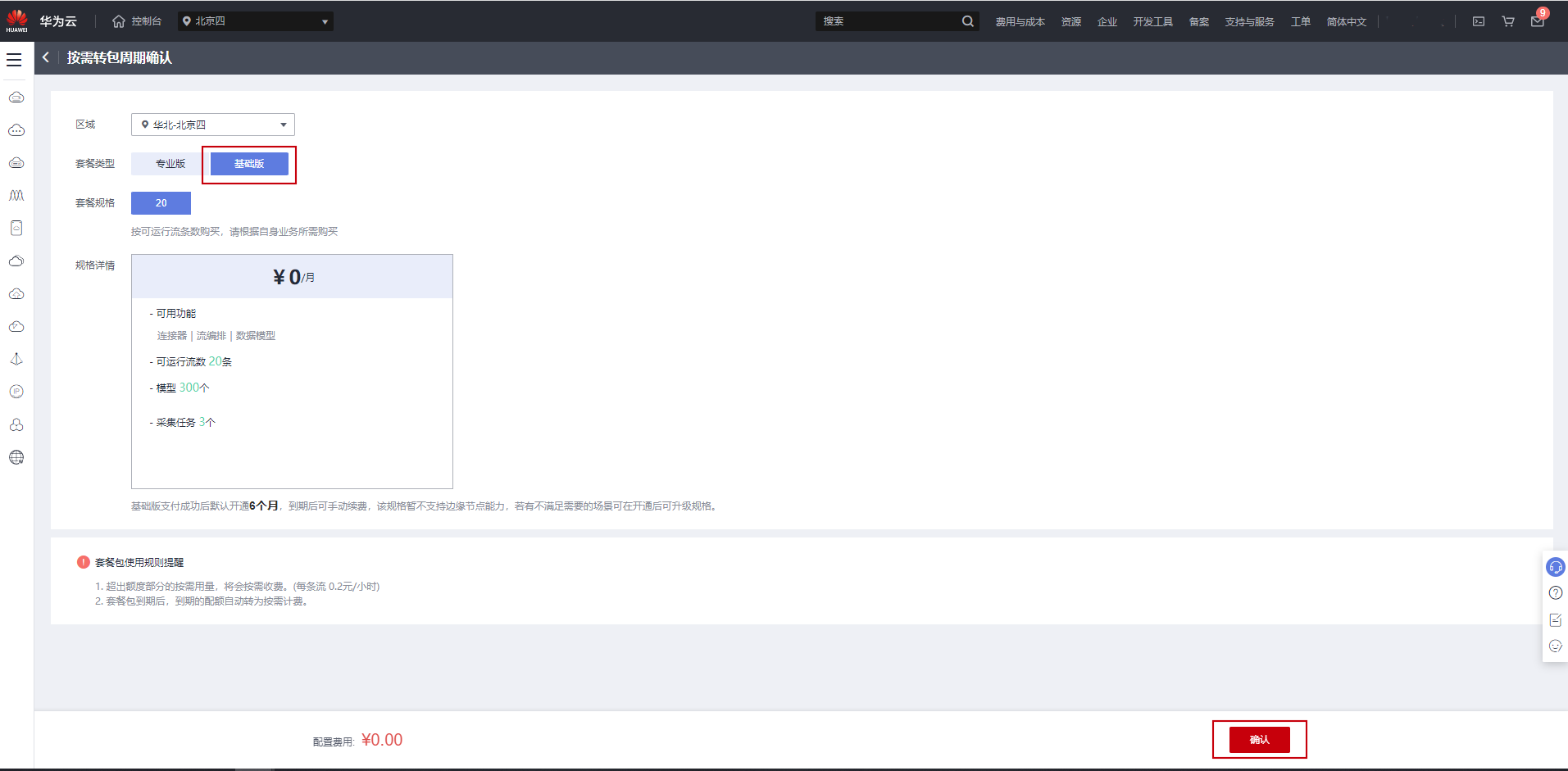Open the headset customer service widget
Viewport: 1568px width, 771px height.
[x=1555, y=567]
